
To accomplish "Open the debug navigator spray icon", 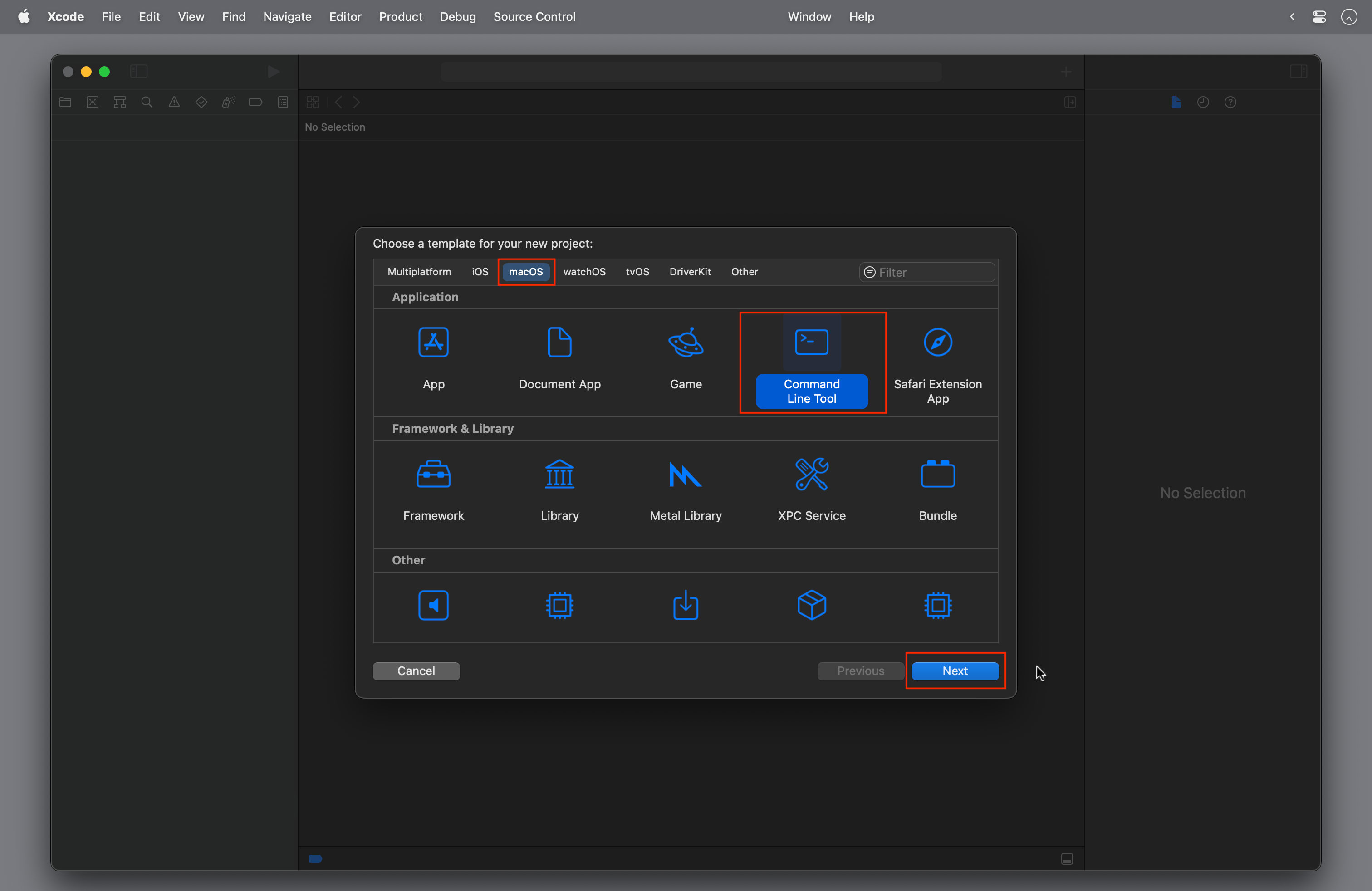I will pos(228,102).
